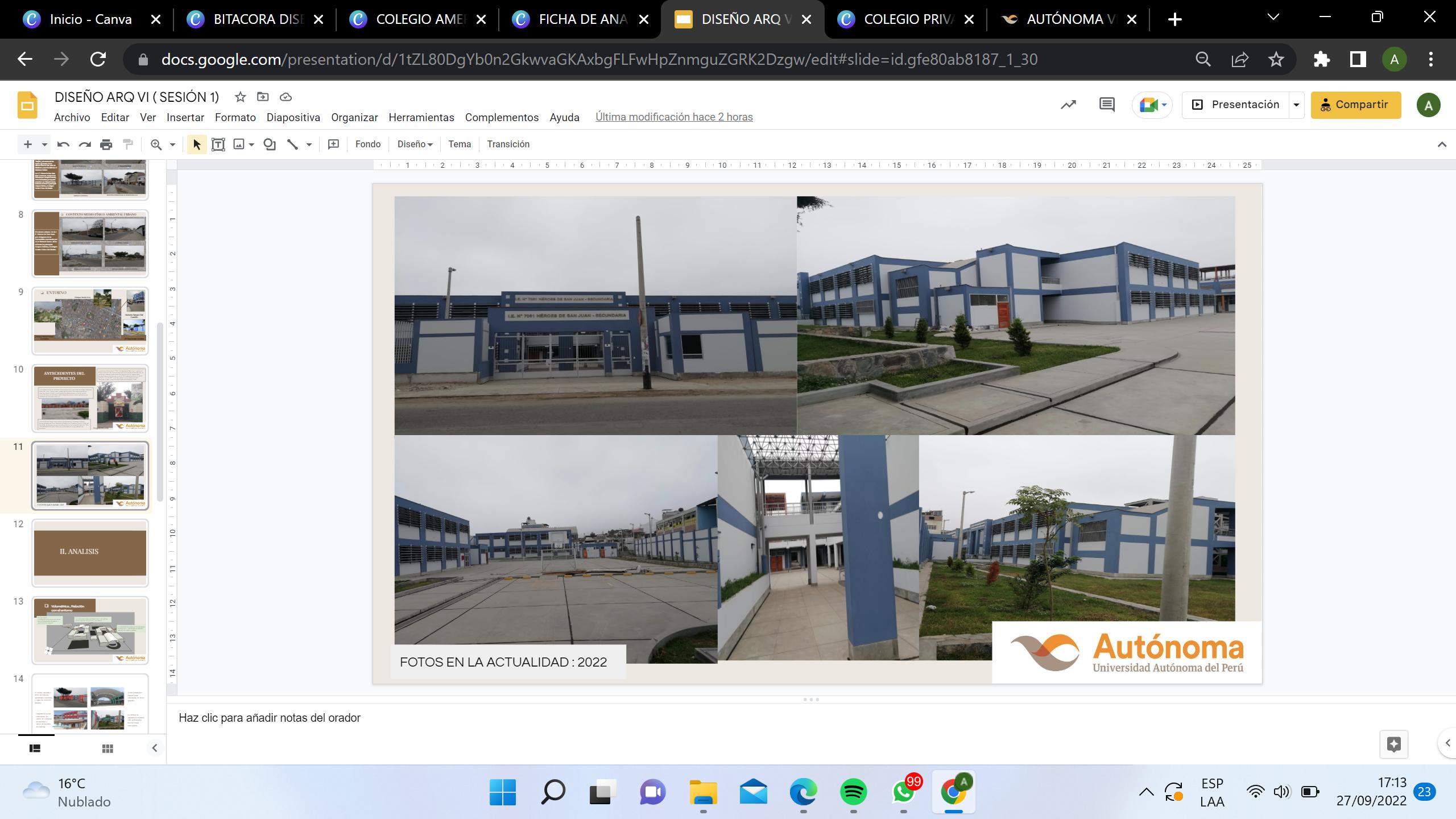The height and width of the screenshot is (819, 1456).
Task: Expand the Presentación dropdown arrow
Action: [x=1296, y=105]
